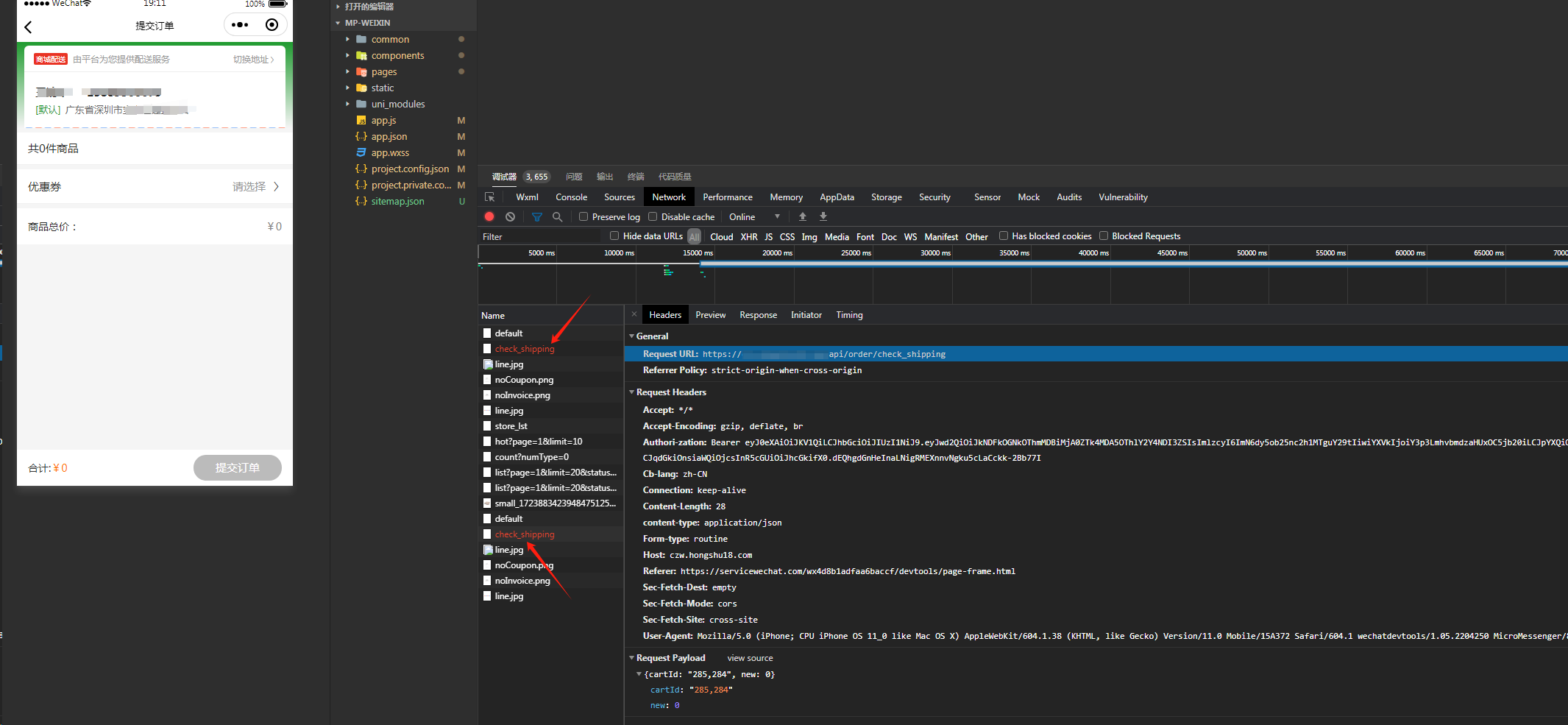
Task: Switch to the 问题 panel tab
Action: [x=574, y=177]
